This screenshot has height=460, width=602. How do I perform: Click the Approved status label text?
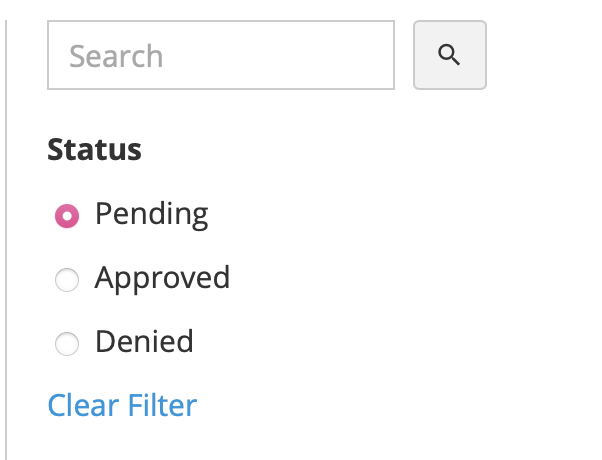tap(162, 278)
